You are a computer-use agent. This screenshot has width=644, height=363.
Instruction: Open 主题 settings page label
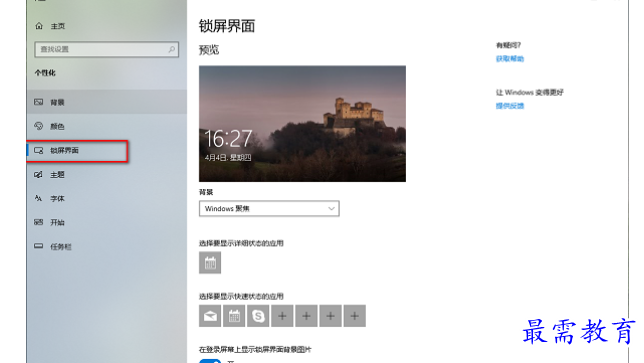(57, 175)
